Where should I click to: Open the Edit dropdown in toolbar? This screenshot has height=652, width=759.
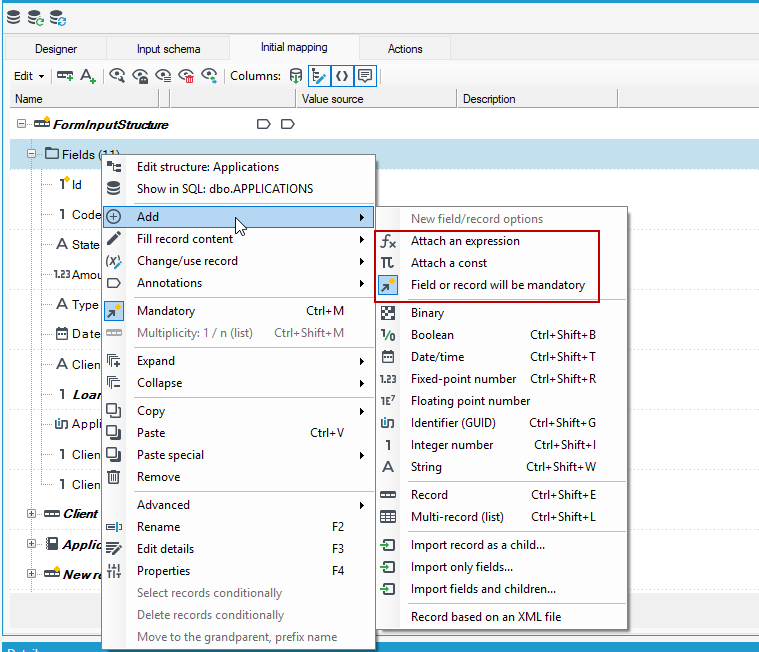pyautogui.click(x=29, y=76)
